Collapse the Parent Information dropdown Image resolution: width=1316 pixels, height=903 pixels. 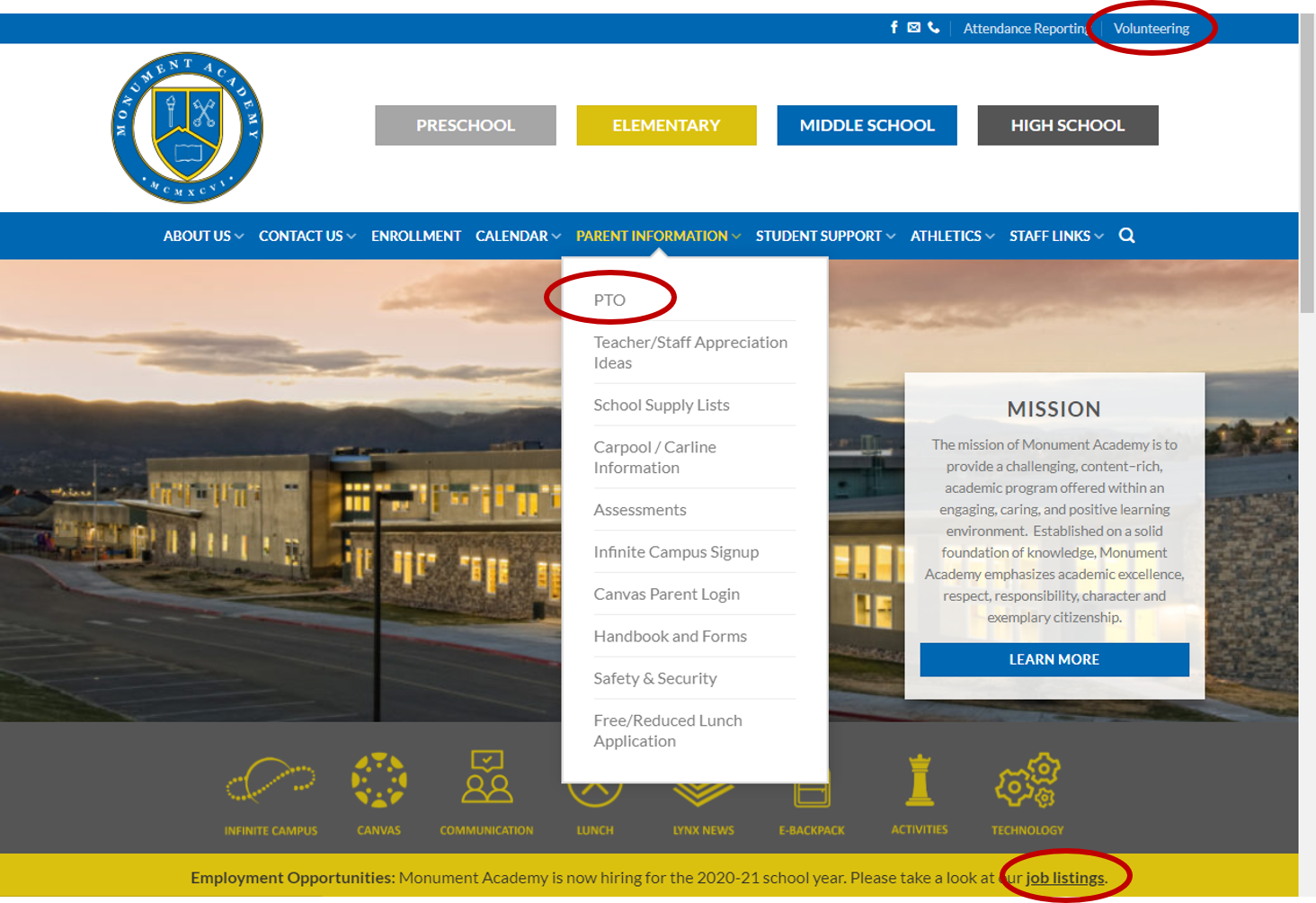point(658,236)
